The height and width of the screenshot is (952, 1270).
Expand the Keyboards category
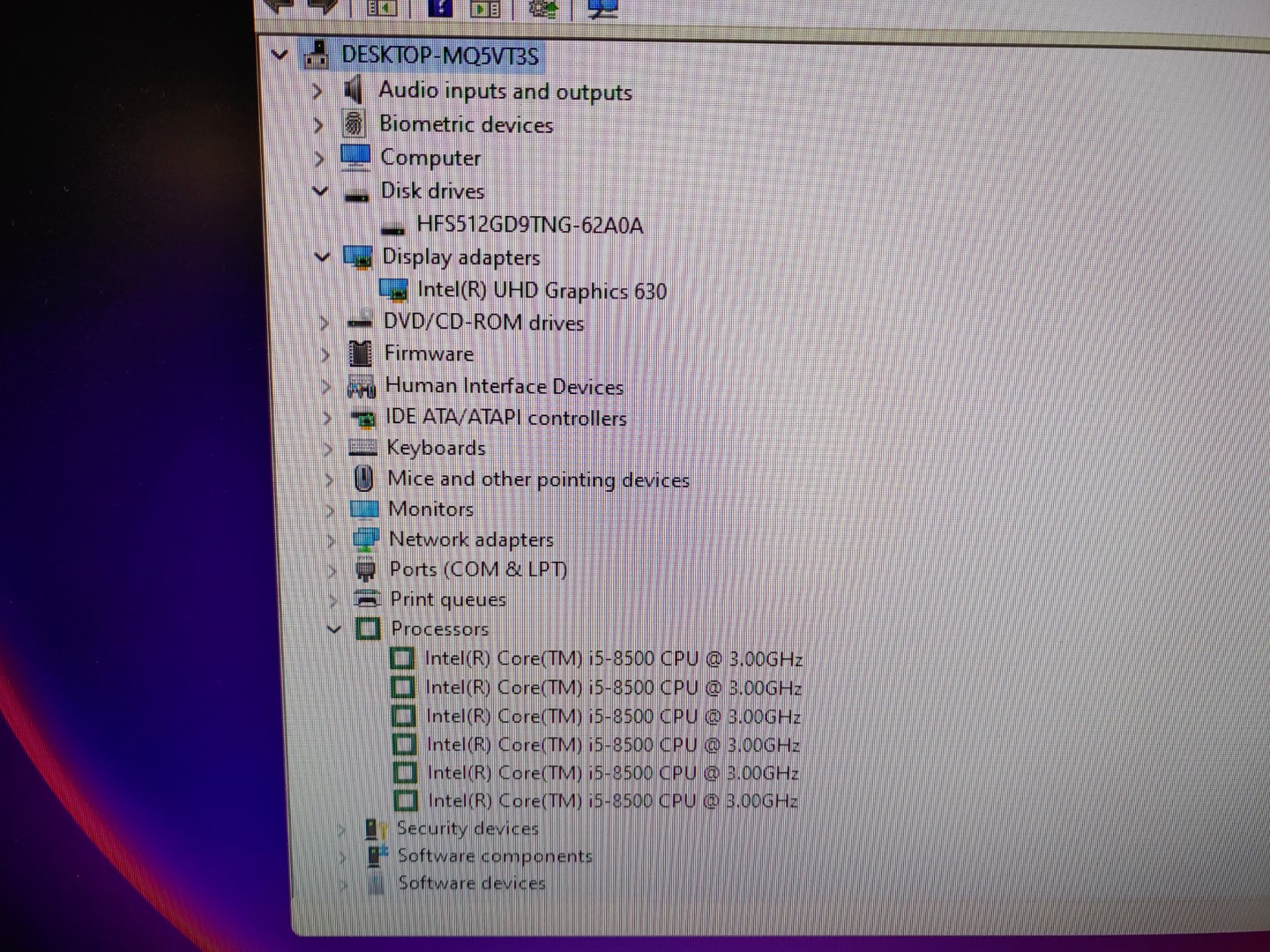pyautogui.click(x=328, y=449)
